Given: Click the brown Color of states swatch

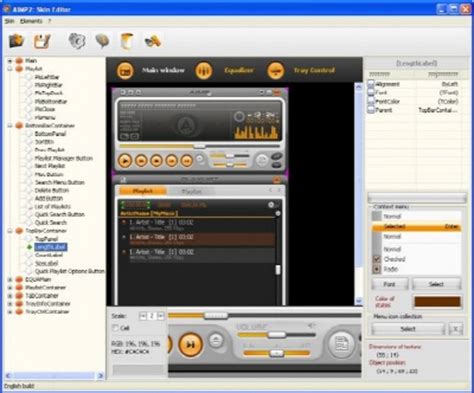Looking at the screenshot, I should (437, 302).
